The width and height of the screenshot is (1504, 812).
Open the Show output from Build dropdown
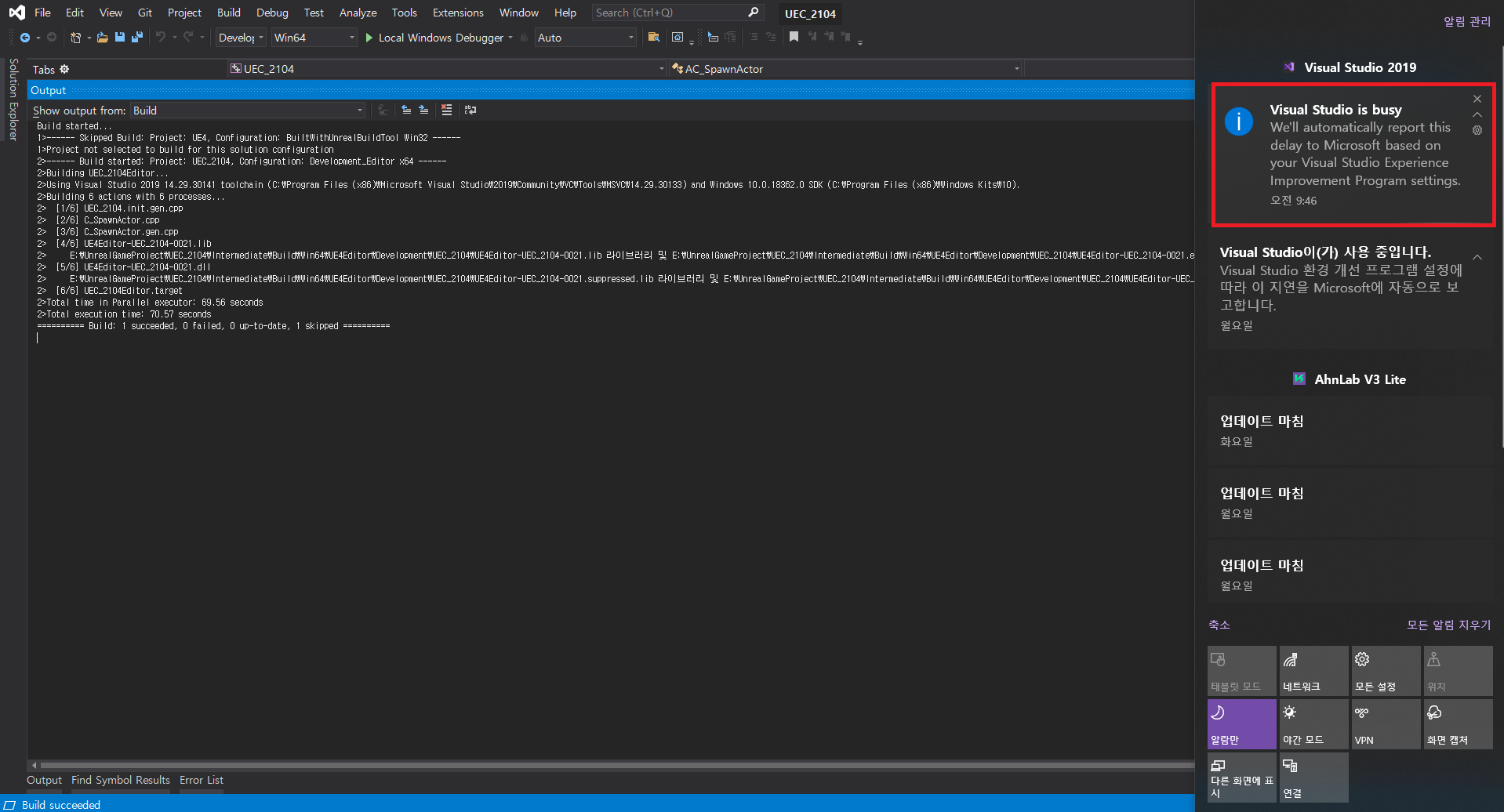[248, 111]
